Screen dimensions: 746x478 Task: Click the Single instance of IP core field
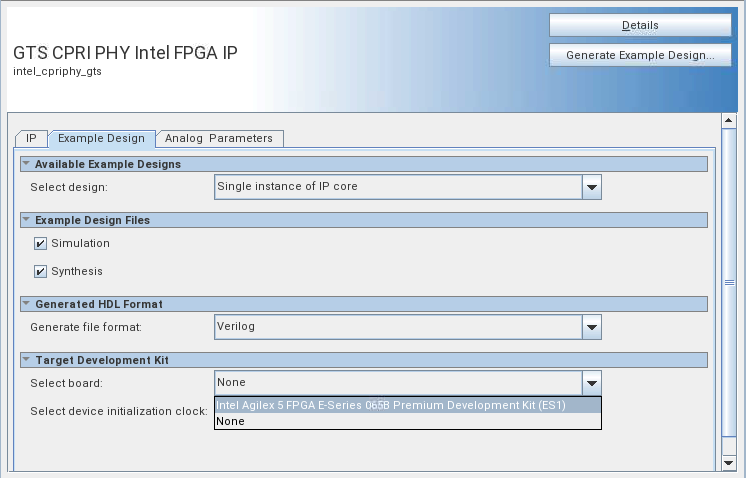398,187
